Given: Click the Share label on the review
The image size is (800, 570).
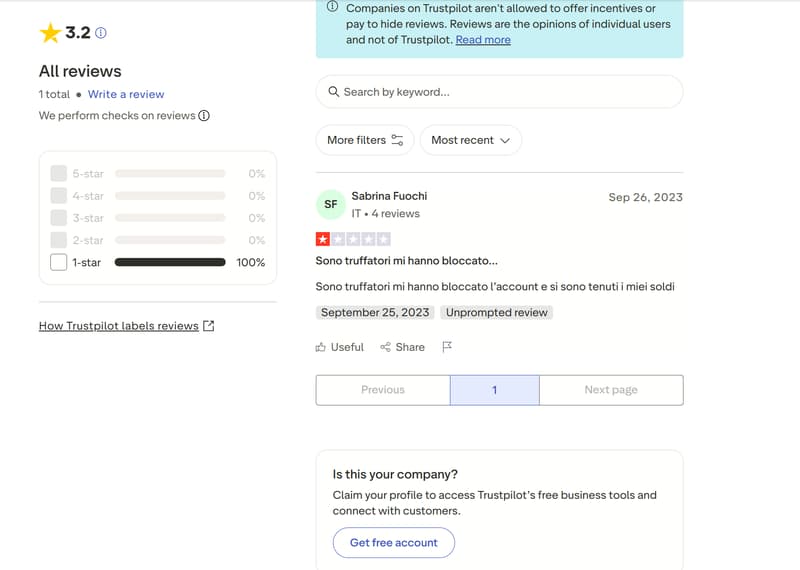Looking at the screenshot, I should (x=410, y=347).
